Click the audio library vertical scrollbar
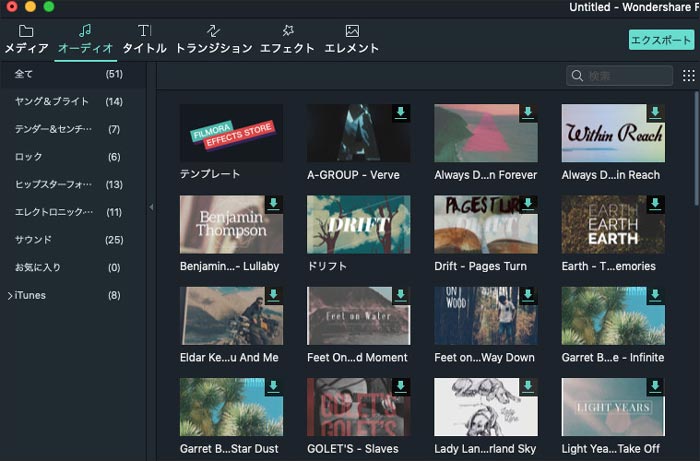The height and width of the screenshot is (461, 700). pyautogui.click(x=696, y=147)
